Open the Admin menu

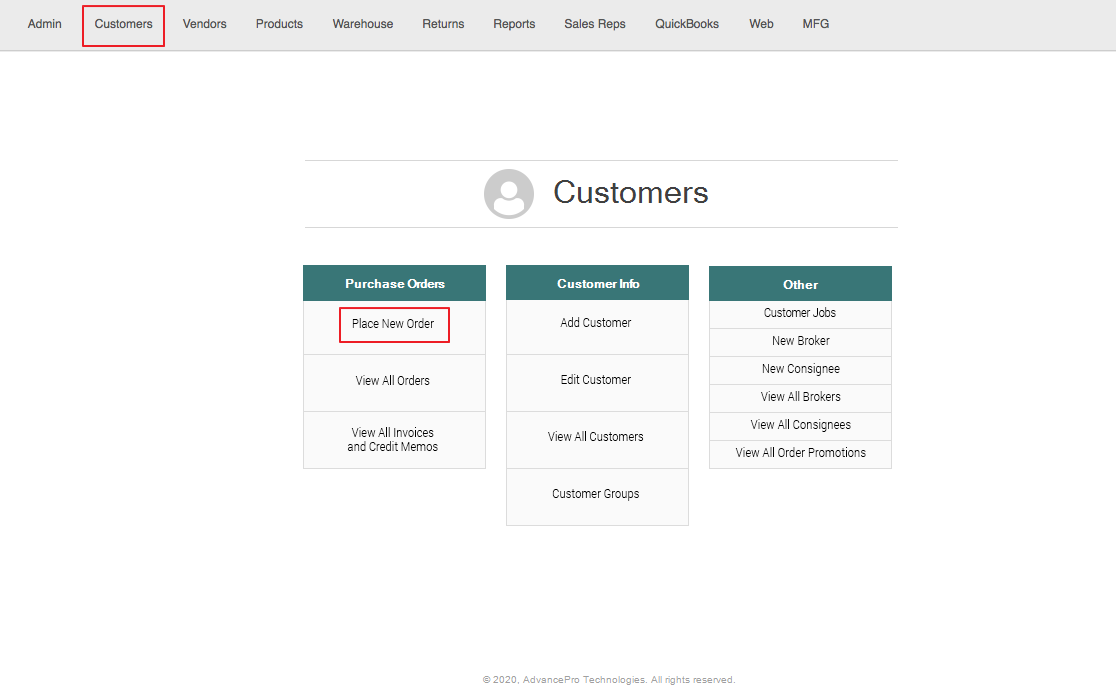click(45, 24)
